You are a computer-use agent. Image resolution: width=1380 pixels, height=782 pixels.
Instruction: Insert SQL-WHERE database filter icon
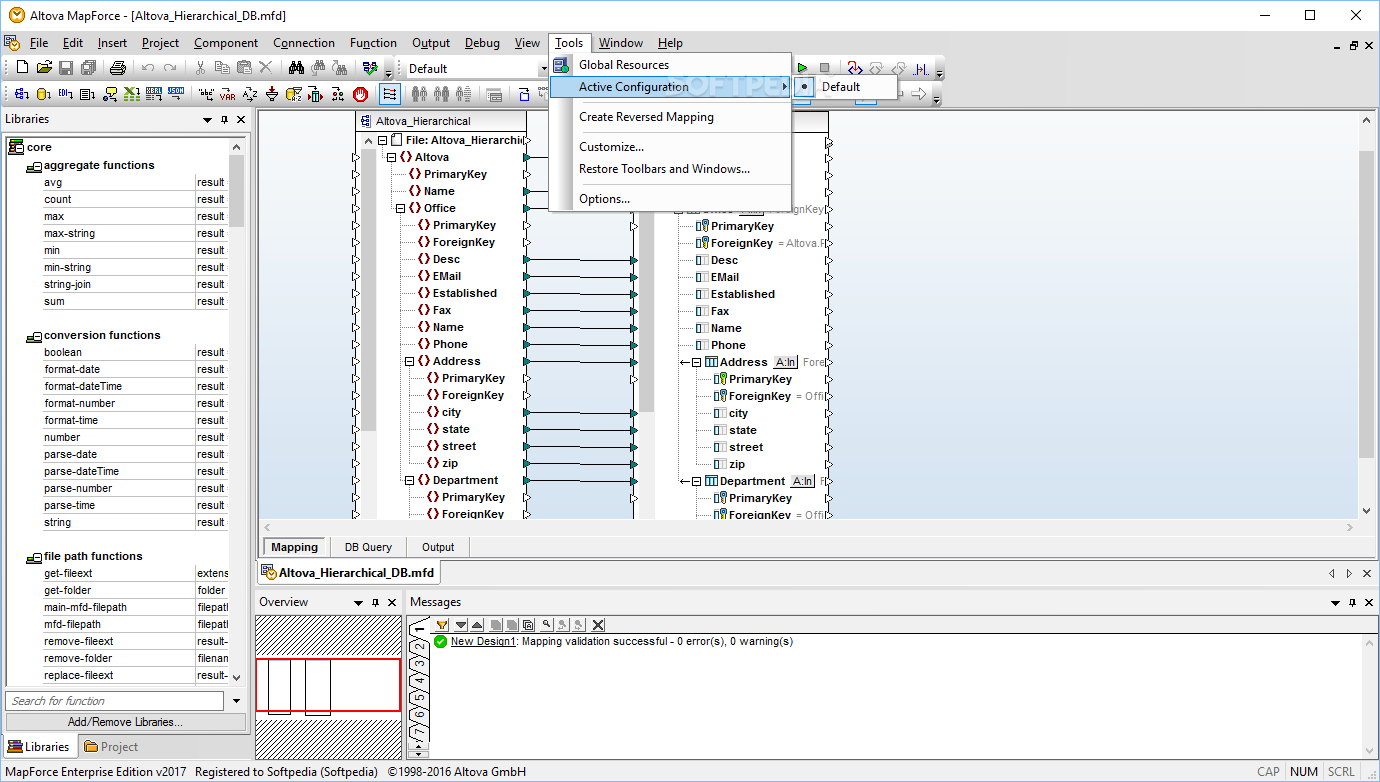point(294,94)
